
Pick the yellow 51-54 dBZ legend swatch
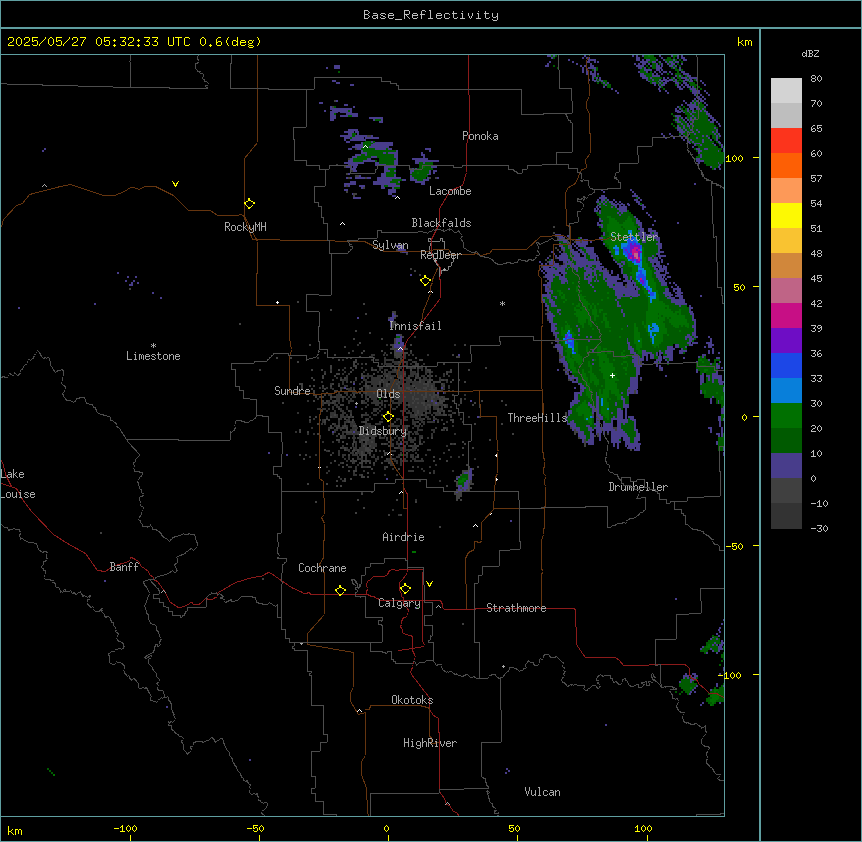pos(786,215)
